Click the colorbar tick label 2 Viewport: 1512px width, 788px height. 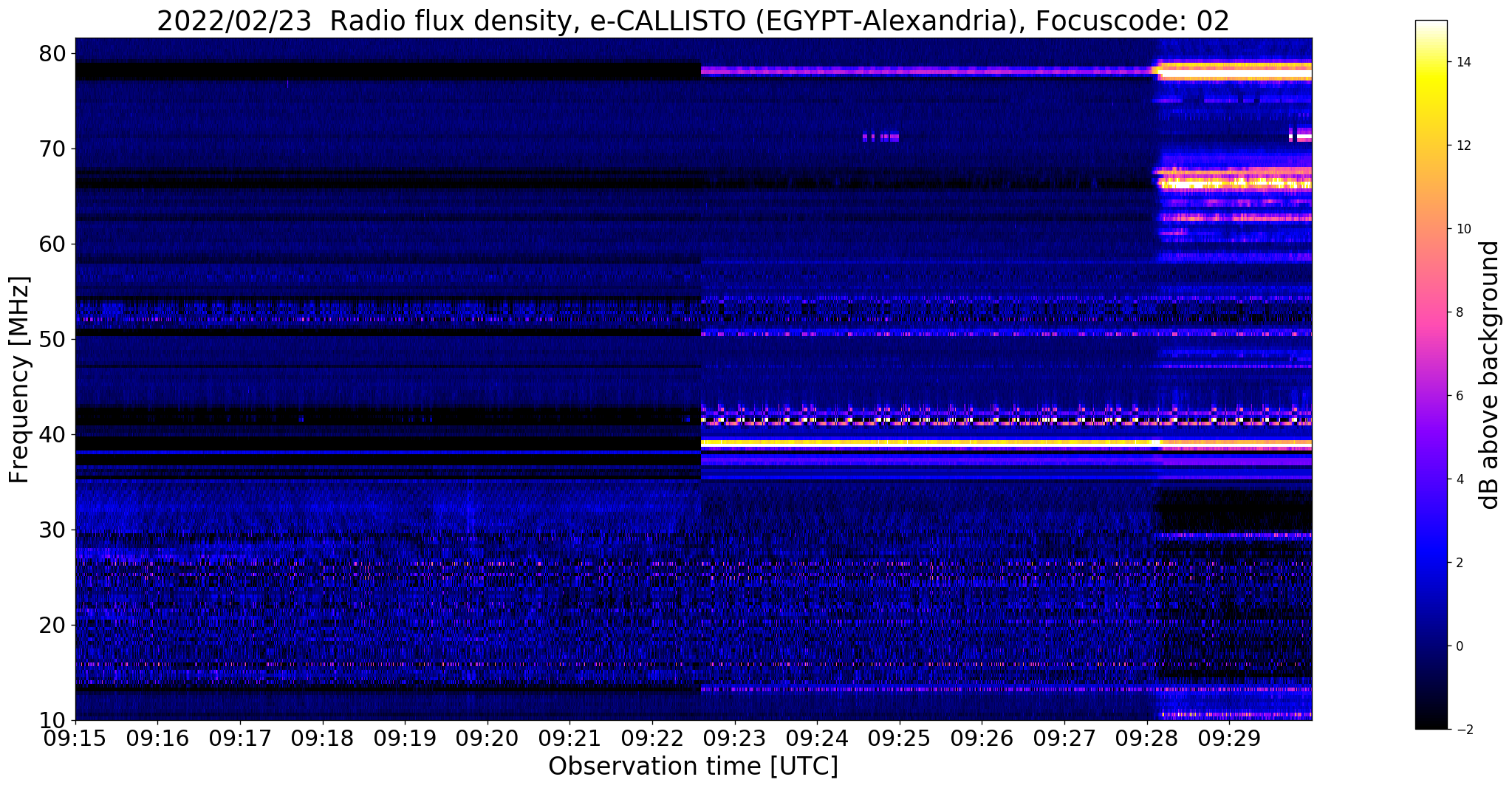coord(1459,563)
